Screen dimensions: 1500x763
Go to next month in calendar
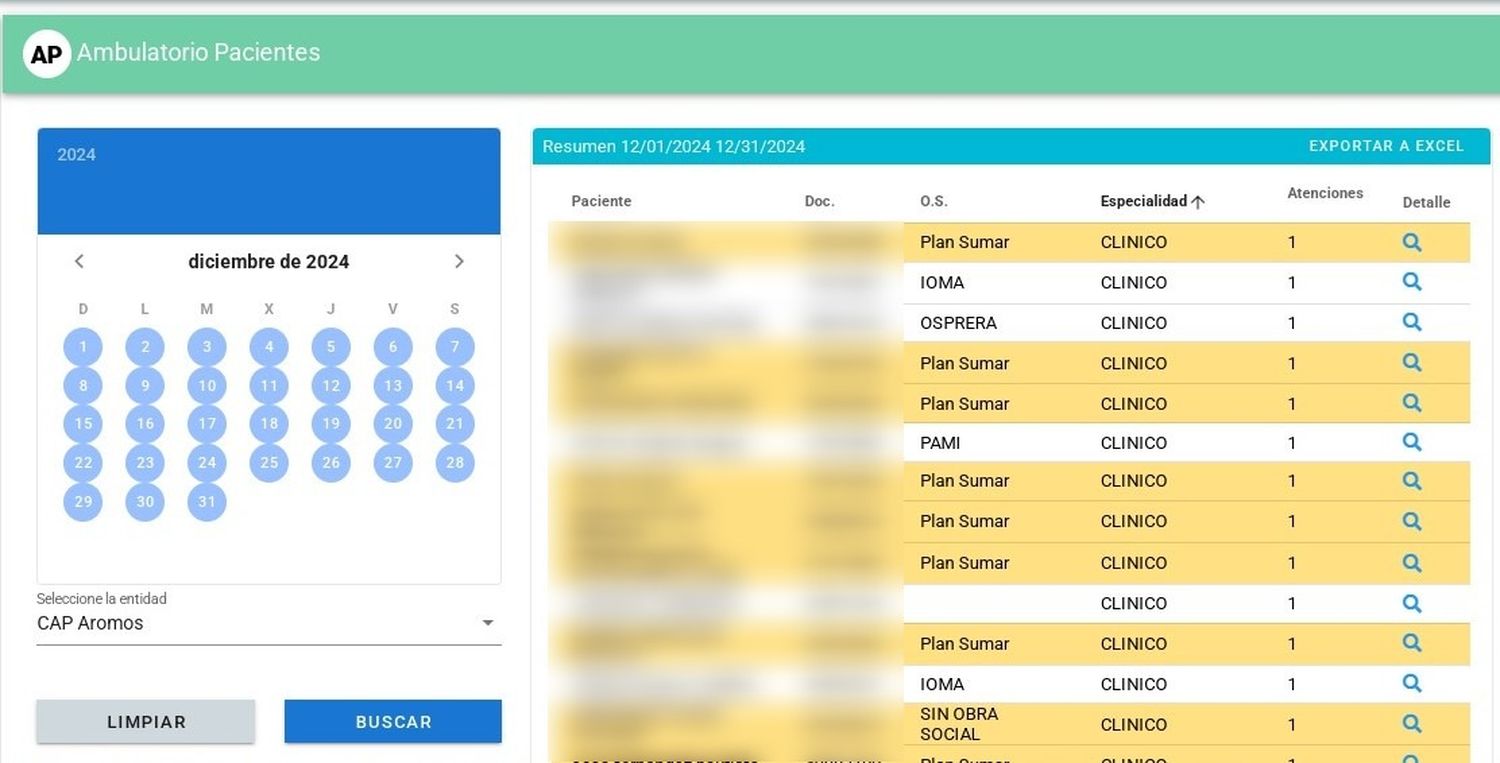[x=459, y=262]
